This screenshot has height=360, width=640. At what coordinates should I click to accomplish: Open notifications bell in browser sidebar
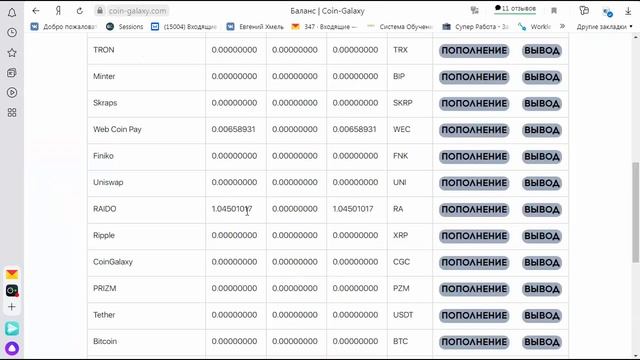[12, 13]
